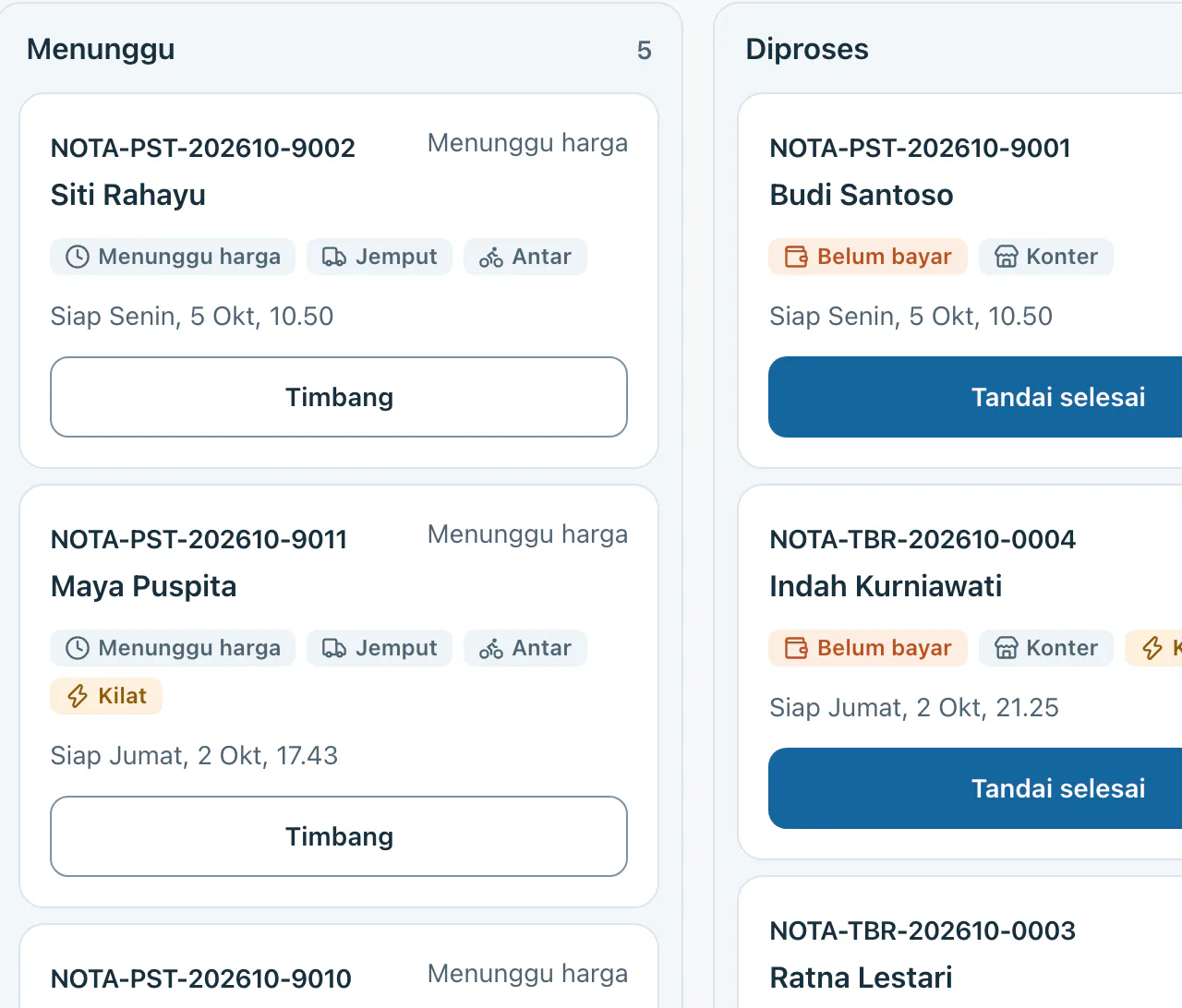Click wallet icon on Budi Santoso's card

(x=796, y=257)
